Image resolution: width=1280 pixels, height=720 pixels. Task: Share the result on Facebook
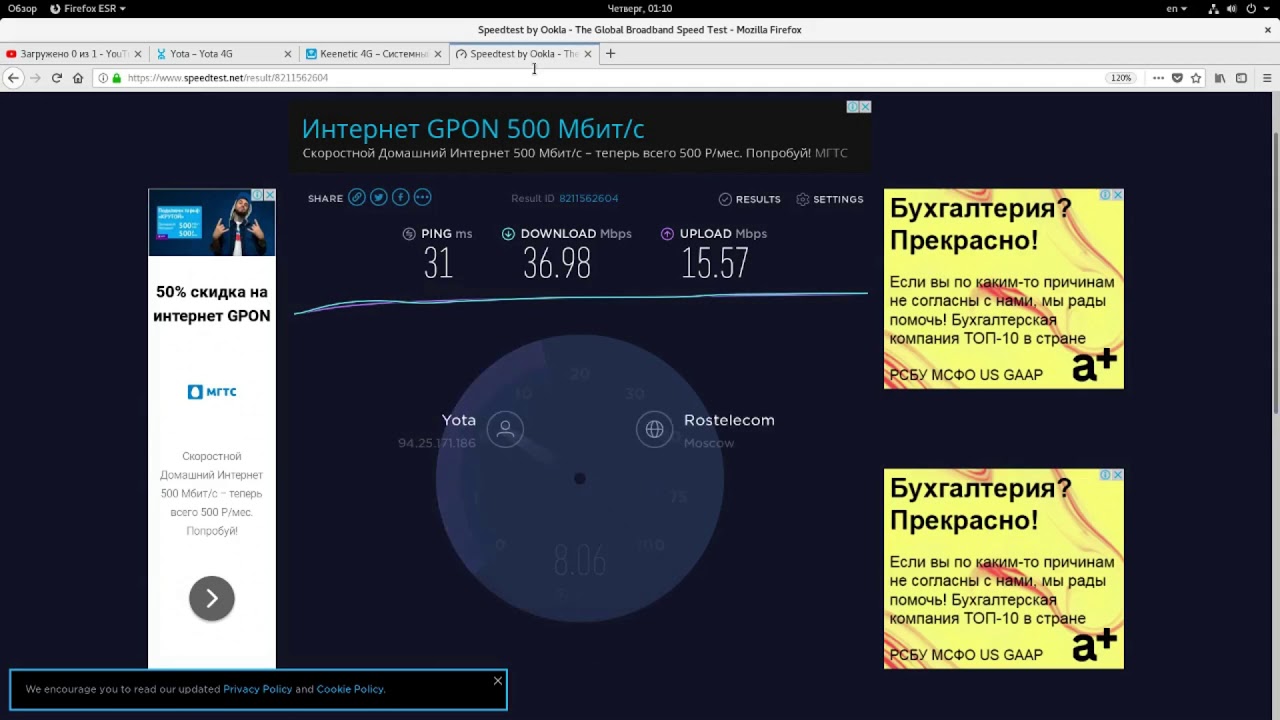pos(400,197)
